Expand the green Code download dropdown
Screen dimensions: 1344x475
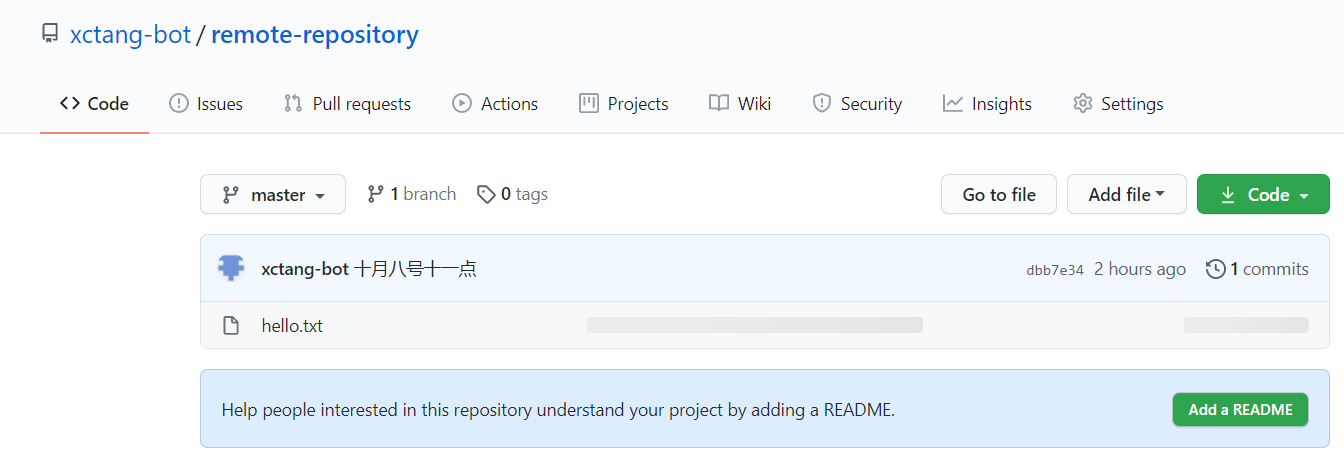click(1263, 194)
